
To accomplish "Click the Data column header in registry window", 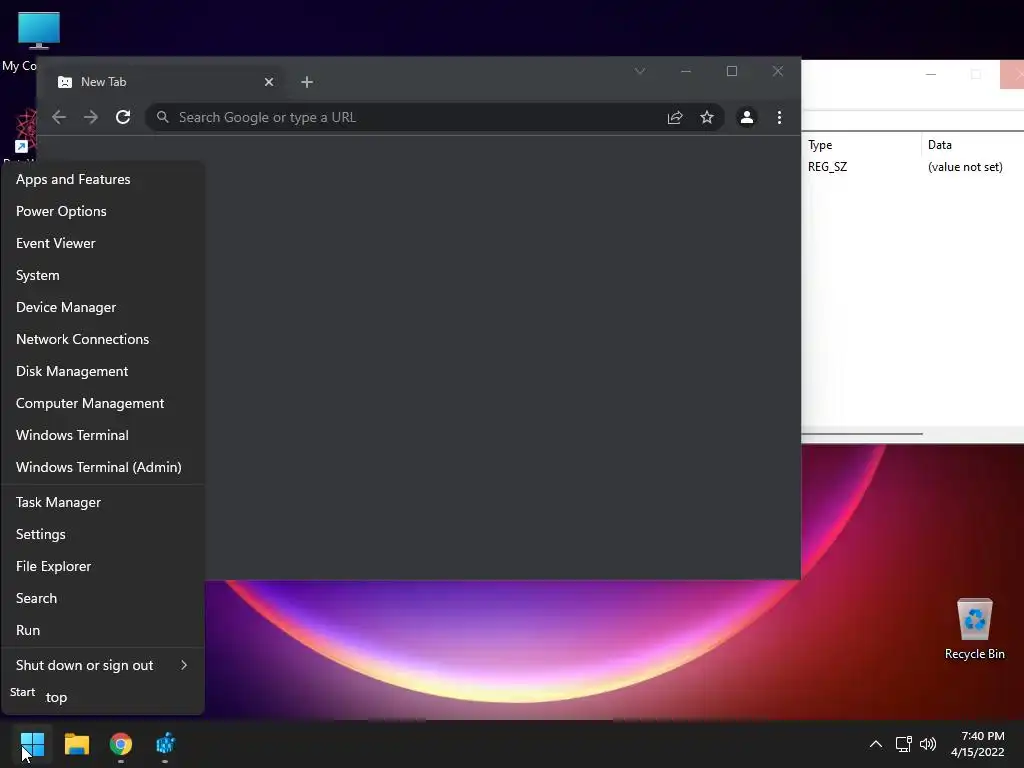I will point(973,145).
